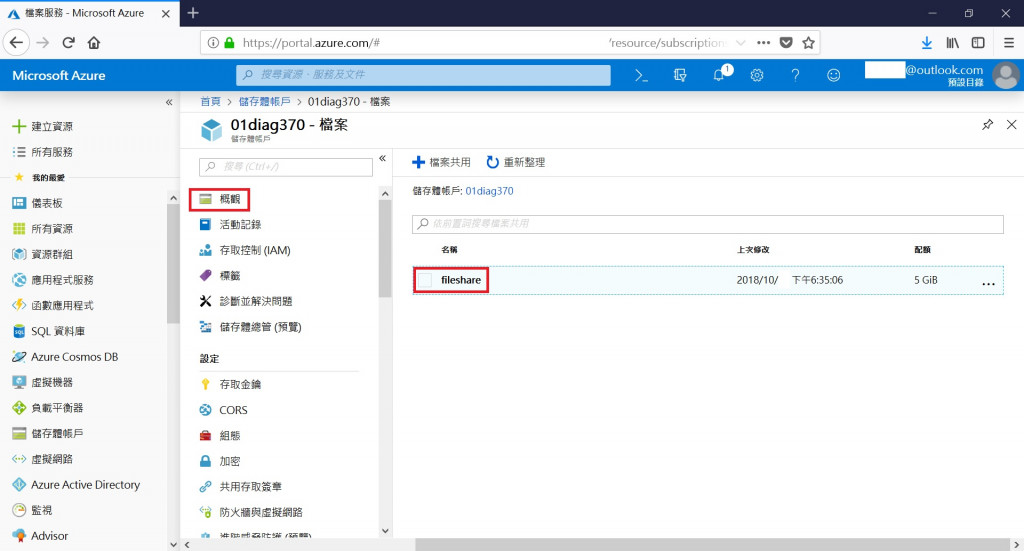Open the 01diag370 storage account link

[489, 191]
